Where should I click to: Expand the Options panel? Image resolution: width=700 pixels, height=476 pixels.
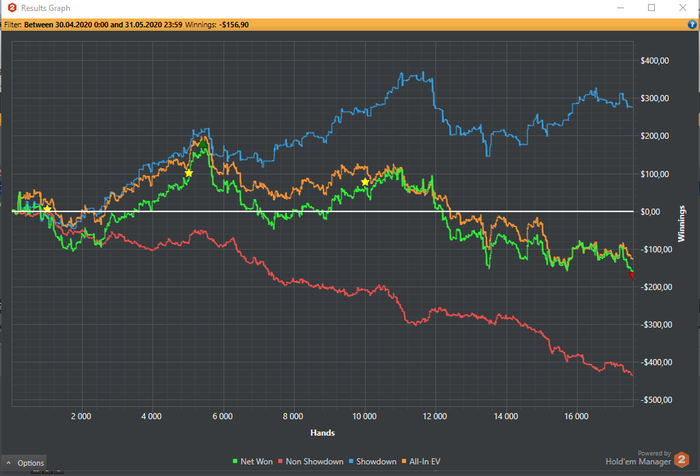click(24, 463)
